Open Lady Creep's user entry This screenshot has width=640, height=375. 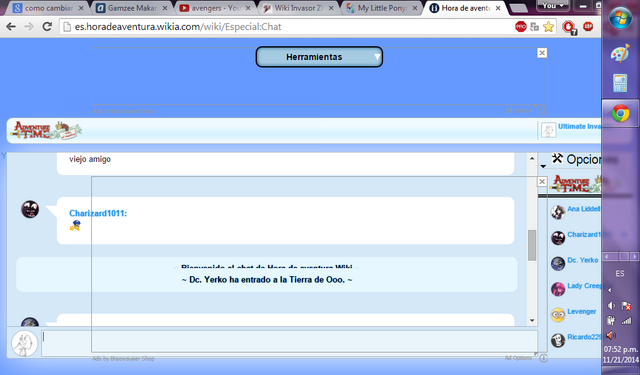(576, 288)
